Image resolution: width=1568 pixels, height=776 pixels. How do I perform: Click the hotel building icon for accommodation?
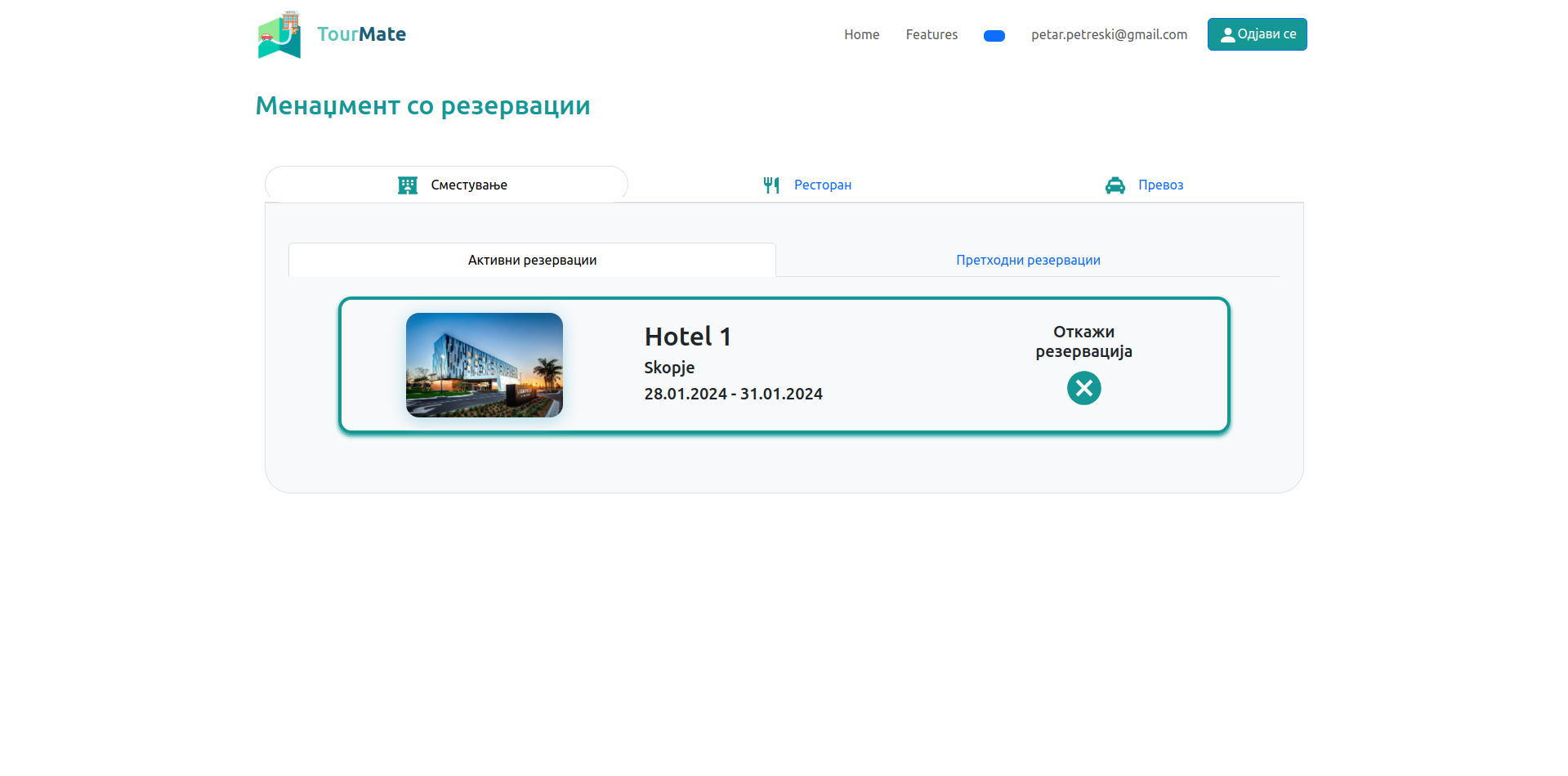click(x=408, y=185)
